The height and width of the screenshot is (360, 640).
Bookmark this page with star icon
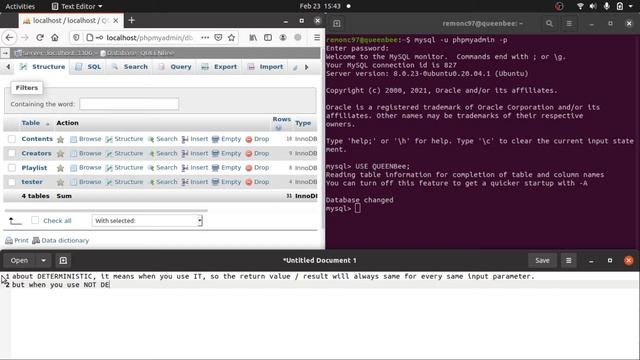click(231, 38)
